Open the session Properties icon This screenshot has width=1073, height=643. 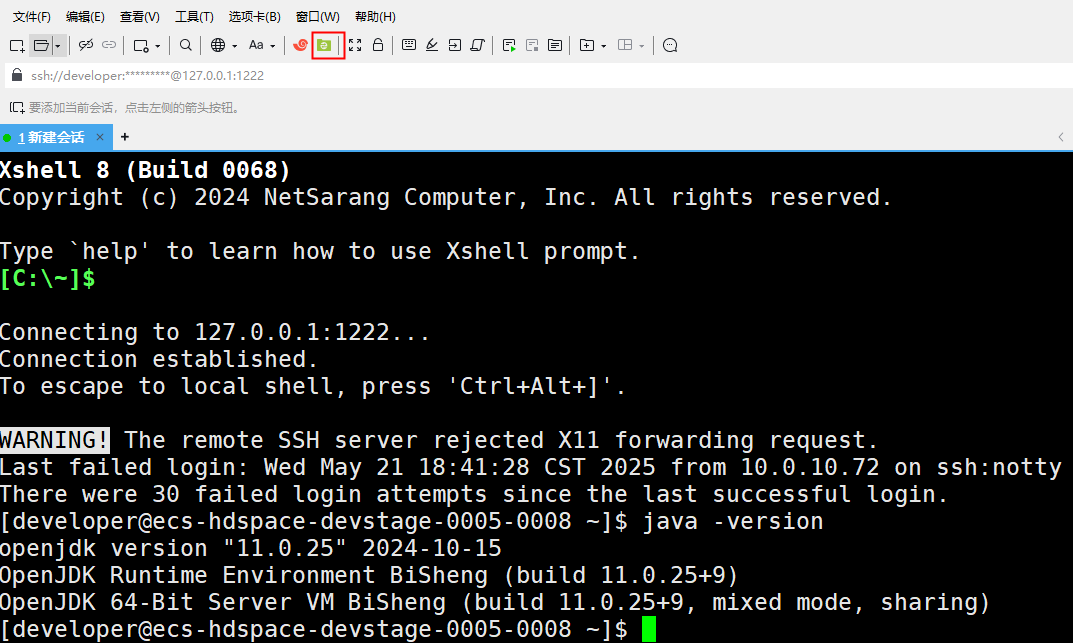(x=141, y=46)
